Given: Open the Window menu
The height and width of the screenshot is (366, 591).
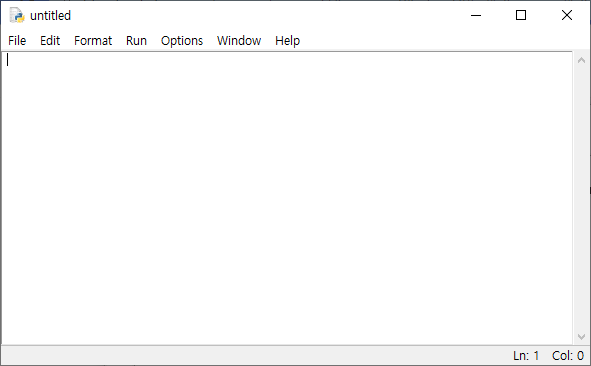Looking at the screenshot, I should [239, 40].
